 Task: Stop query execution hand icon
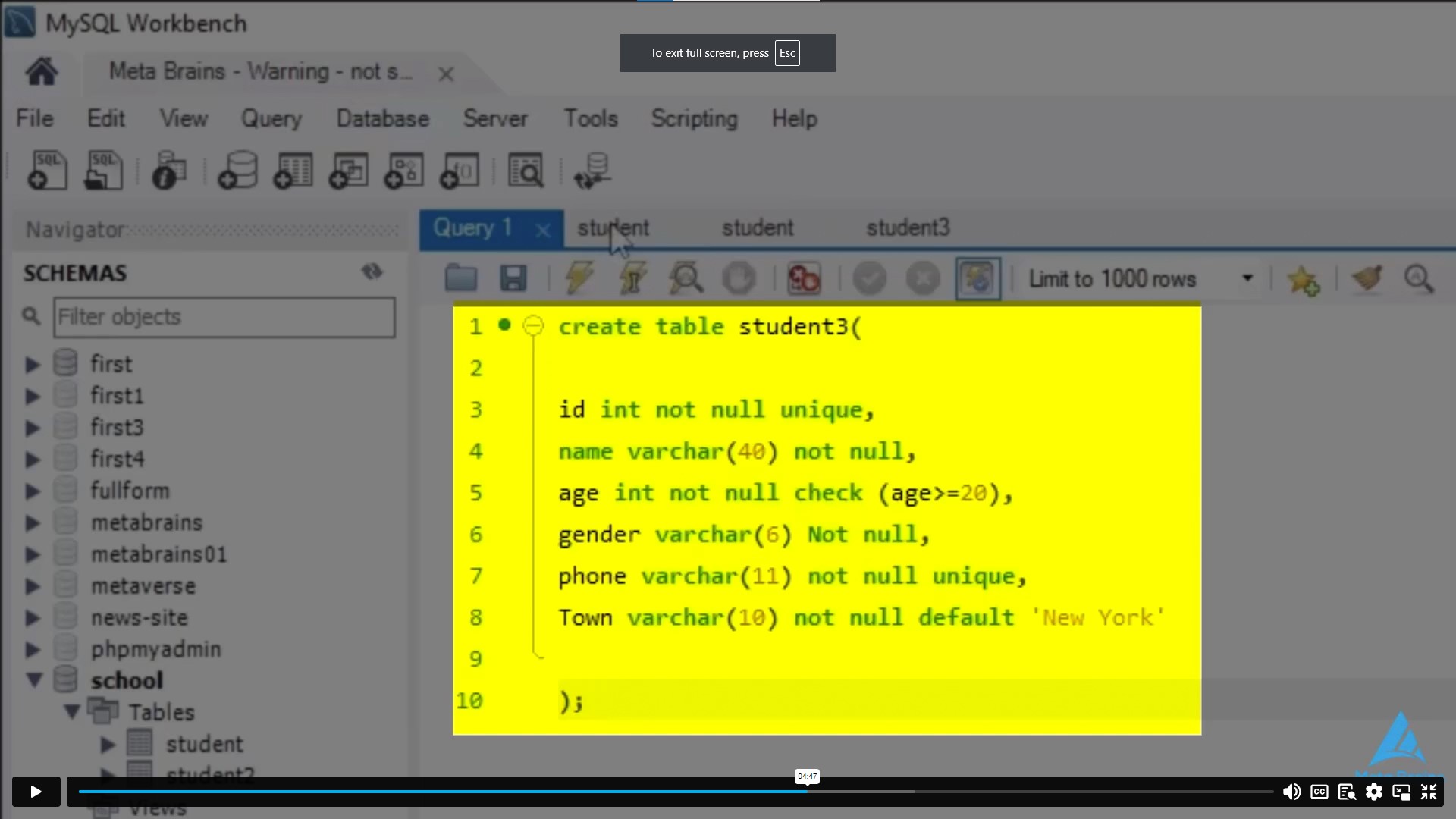(x=739, y=278)
